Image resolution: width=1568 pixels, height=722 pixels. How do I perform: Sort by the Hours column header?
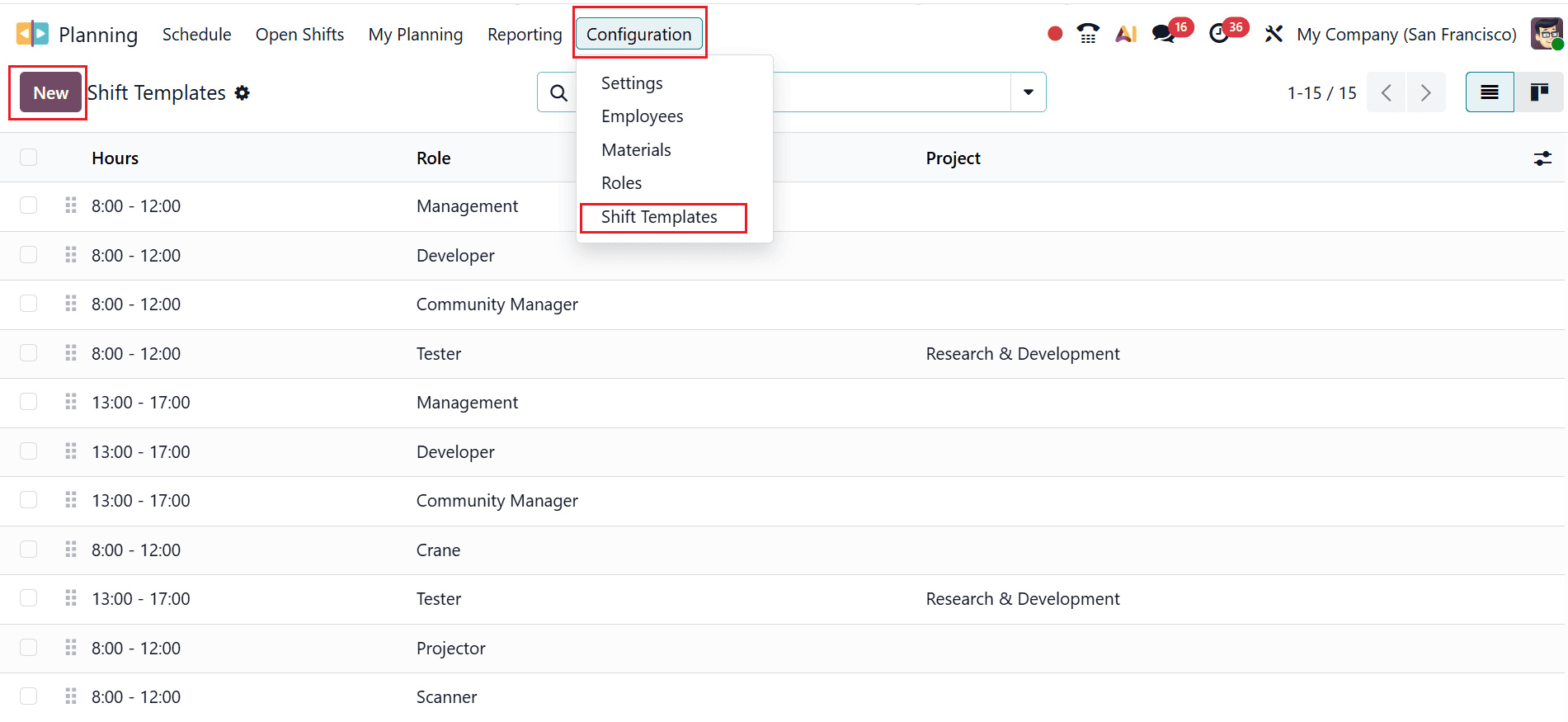115,158
